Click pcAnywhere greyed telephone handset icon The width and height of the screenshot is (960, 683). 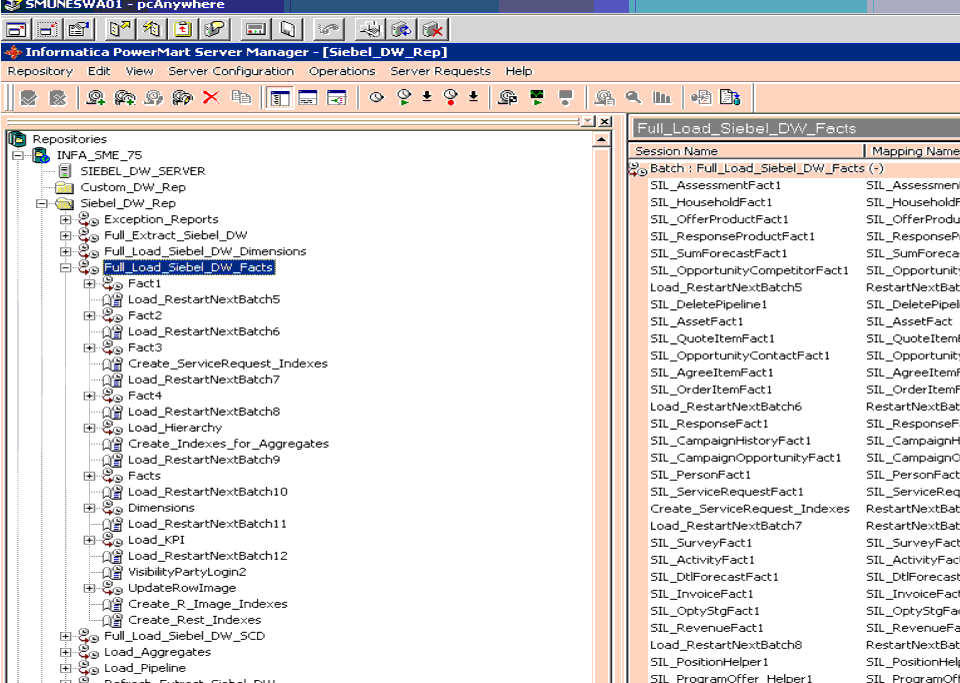coord(329,29)
